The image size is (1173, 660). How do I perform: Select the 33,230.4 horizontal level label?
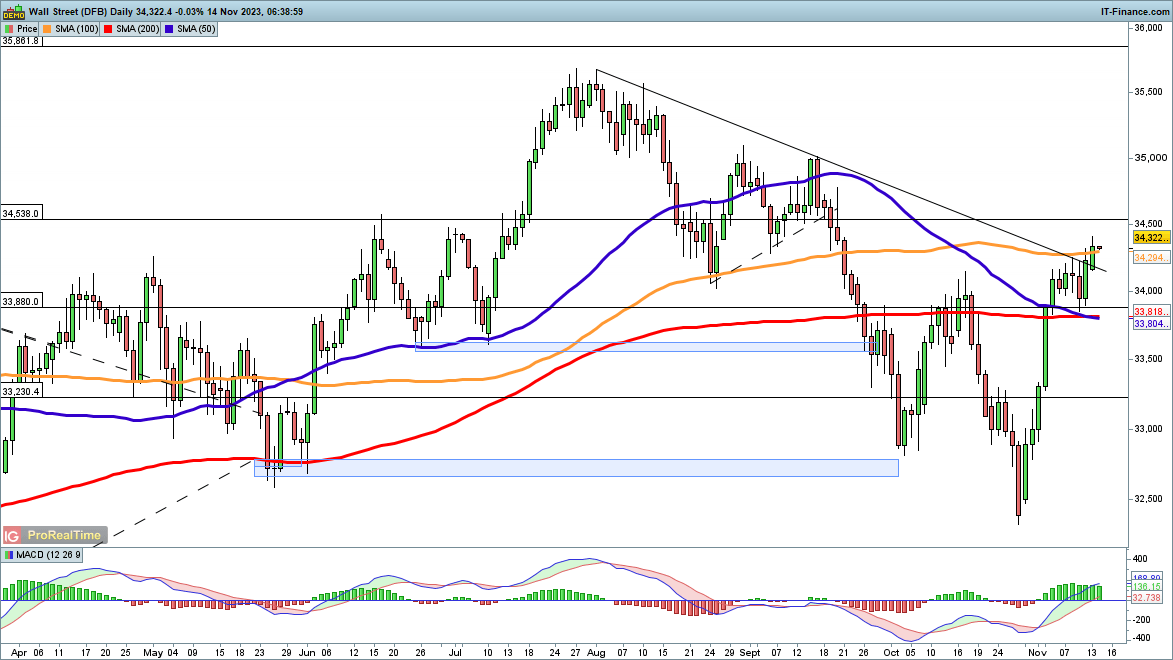coord(20,391)
